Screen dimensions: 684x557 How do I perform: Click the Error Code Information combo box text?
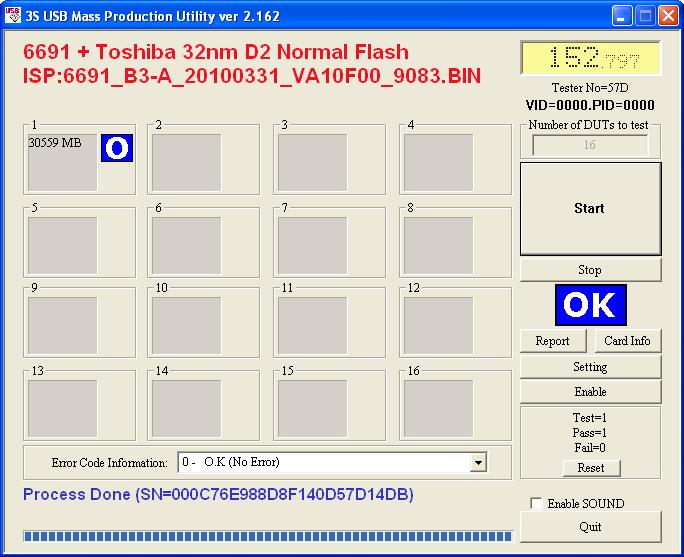coord(322,463)
